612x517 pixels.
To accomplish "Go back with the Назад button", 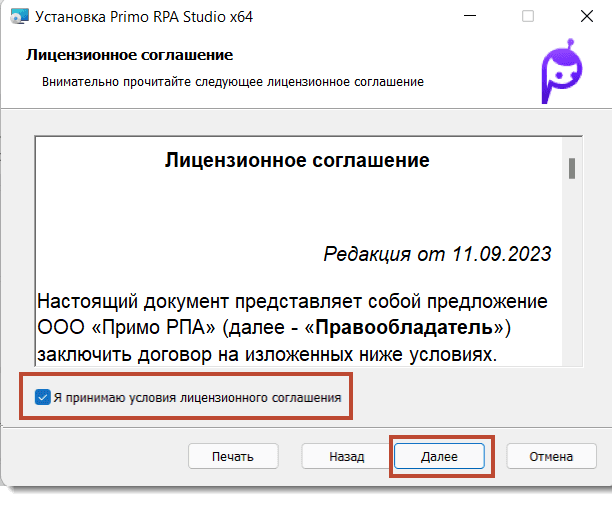I will click(x=346, y=456).
